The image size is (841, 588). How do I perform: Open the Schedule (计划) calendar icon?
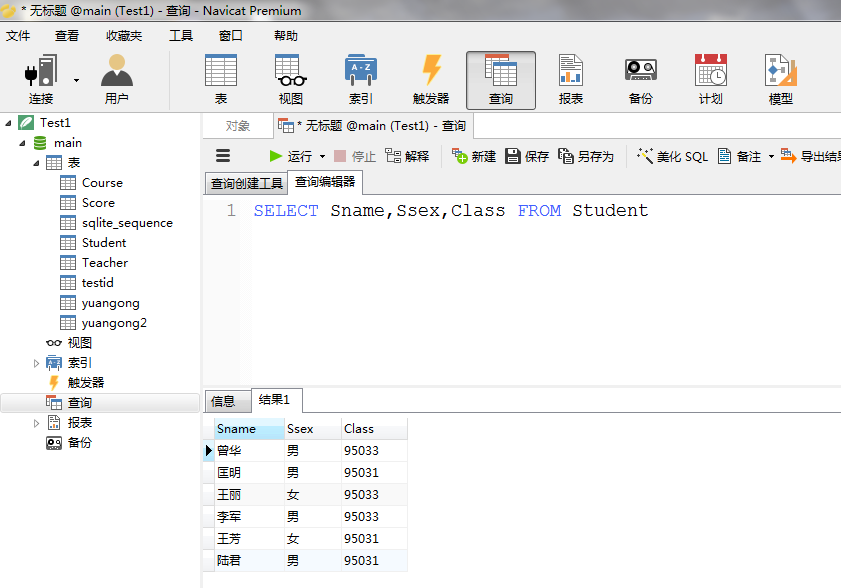point(711,79)
